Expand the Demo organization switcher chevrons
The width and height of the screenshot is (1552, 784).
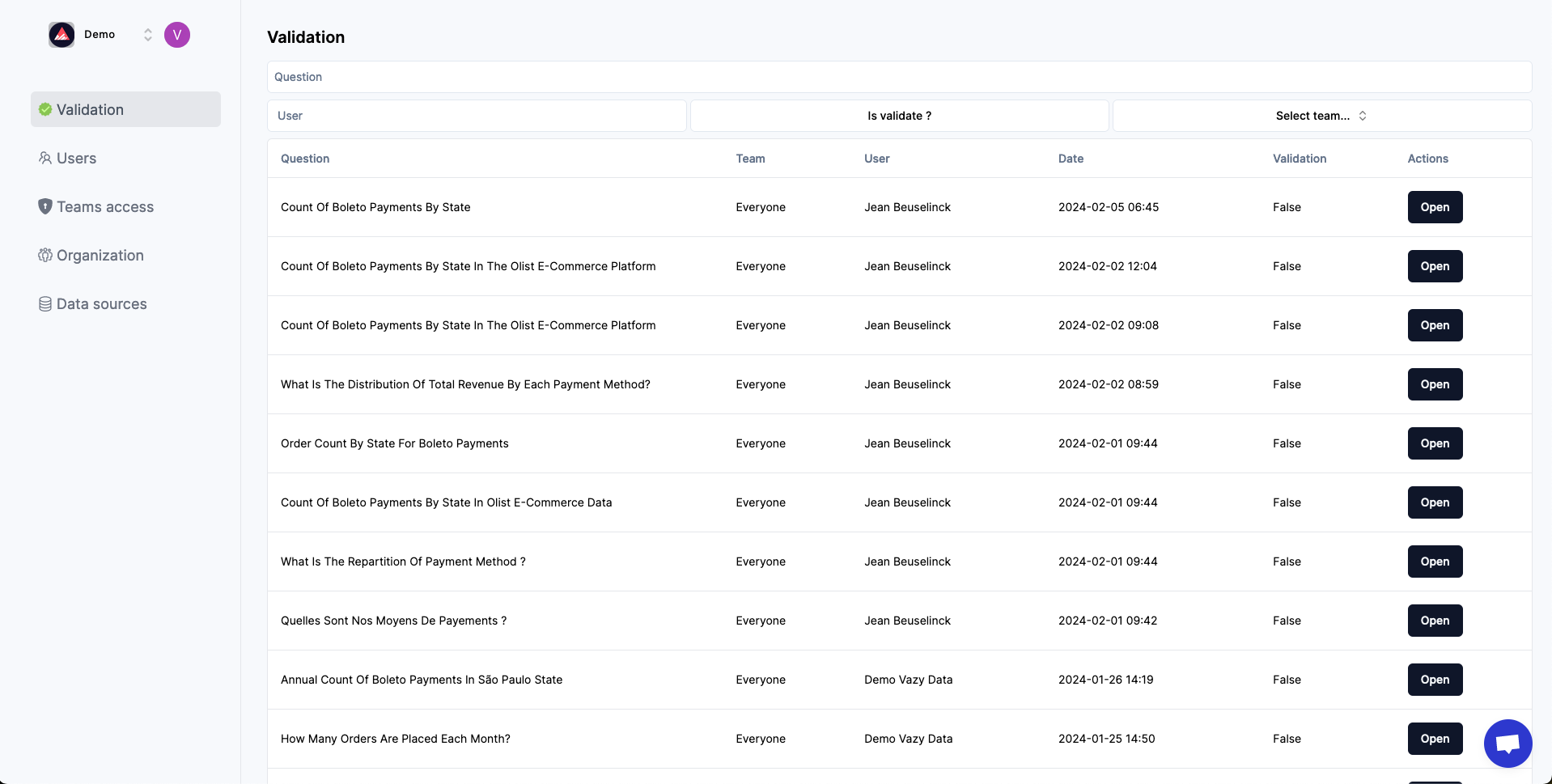[x=148, y=35]
